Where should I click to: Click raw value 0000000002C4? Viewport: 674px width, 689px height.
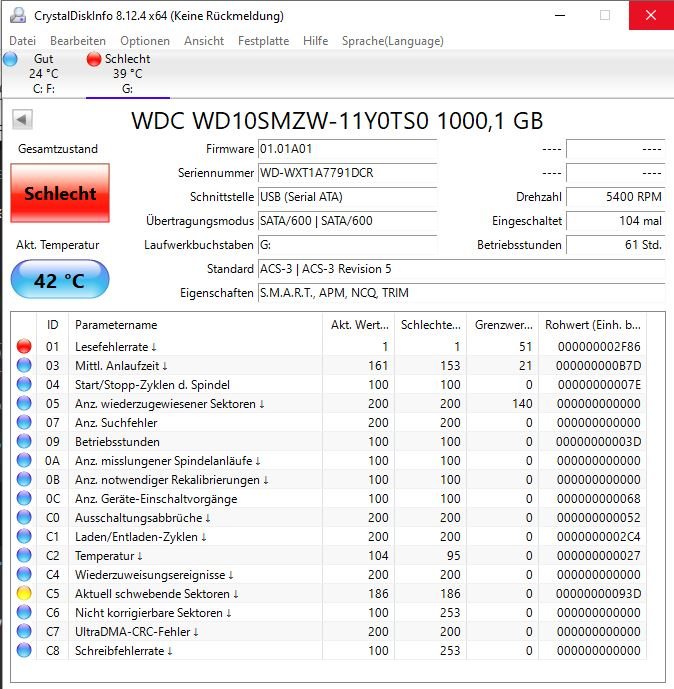click(599, 537)
